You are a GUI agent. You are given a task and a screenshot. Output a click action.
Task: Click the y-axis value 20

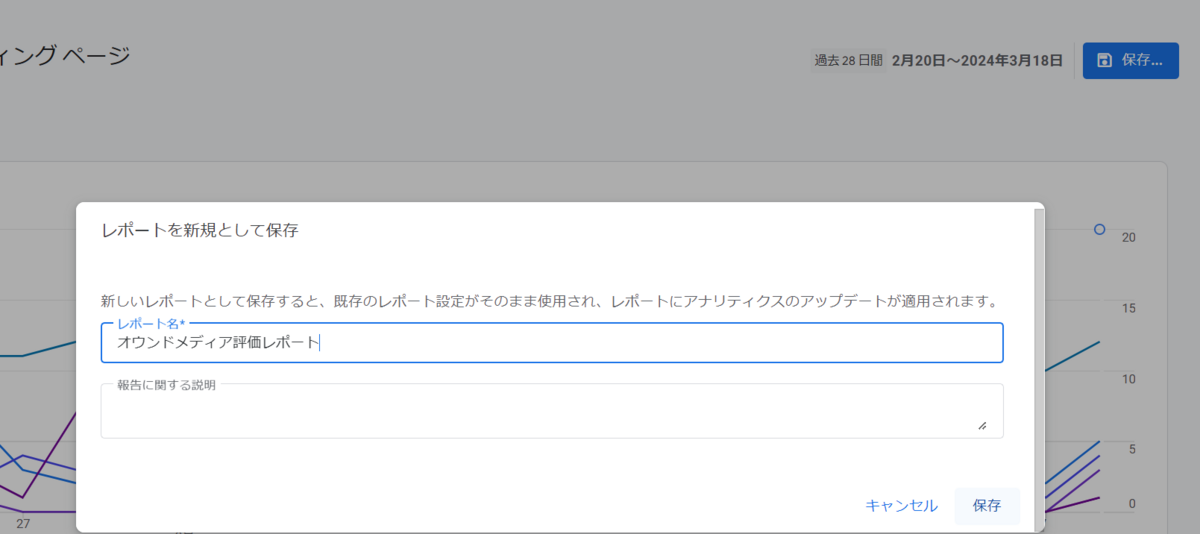[x=1129, y=238]
